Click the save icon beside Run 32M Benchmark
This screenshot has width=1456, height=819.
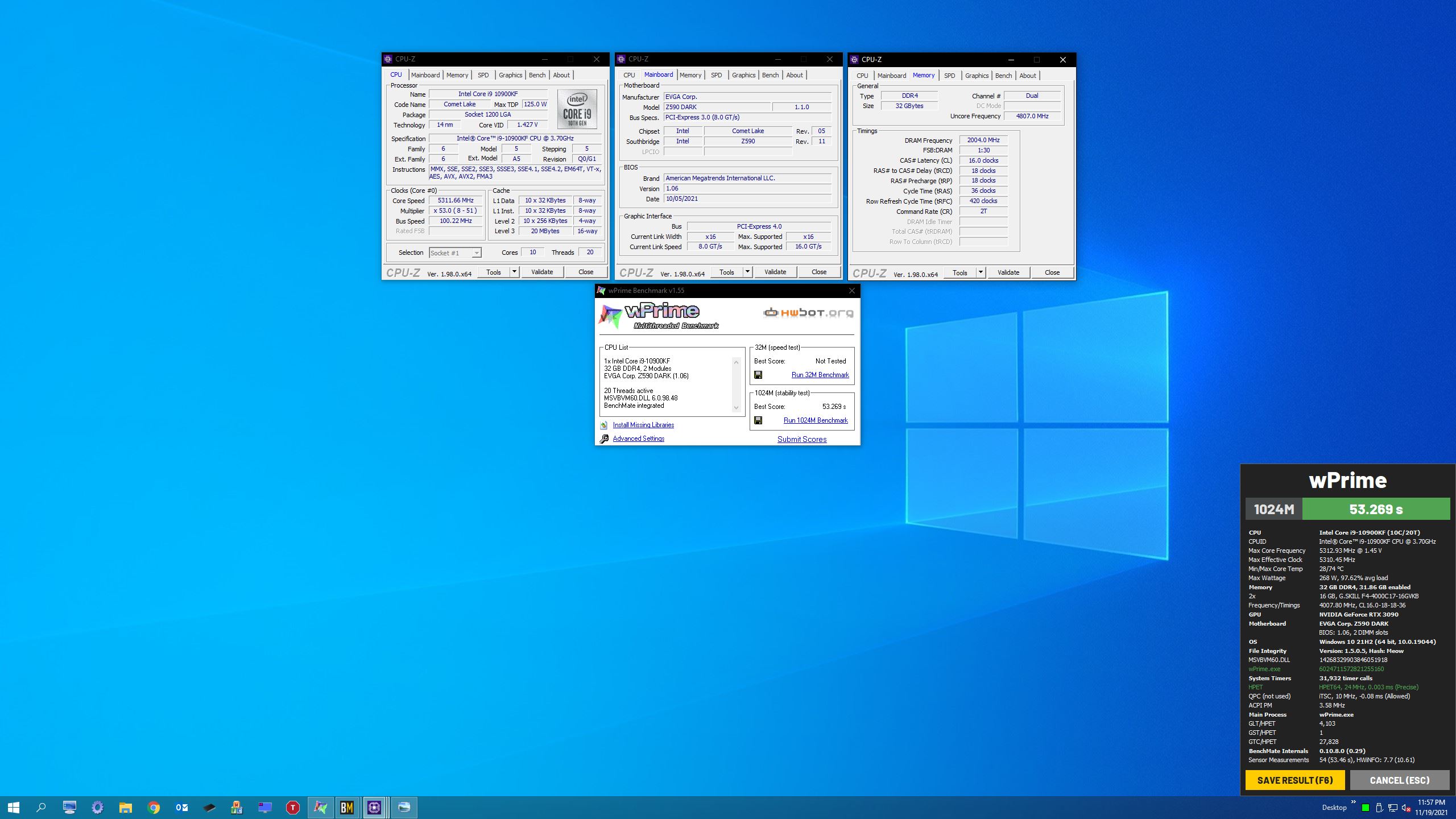(x=758, y=375)
